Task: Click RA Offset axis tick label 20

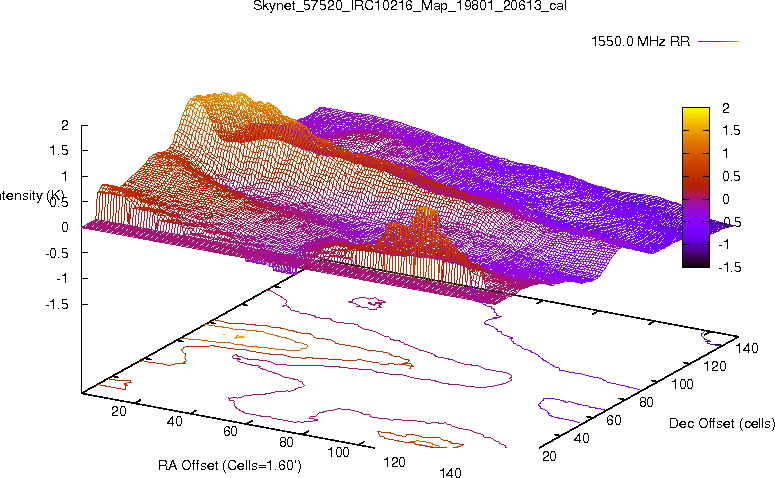Action: point(119,411)
